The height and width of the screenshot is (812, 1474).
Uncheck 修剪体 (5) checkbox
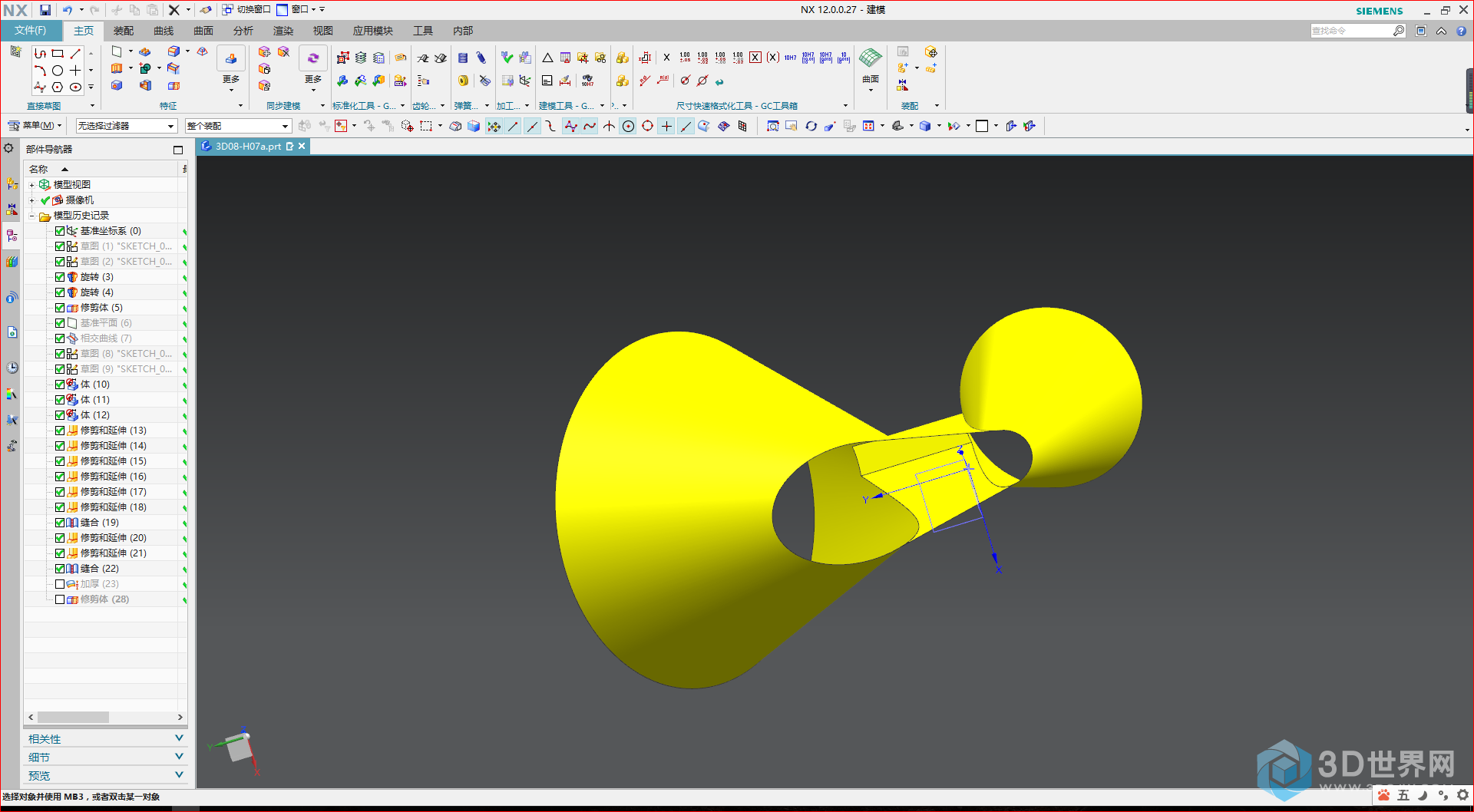coord(60,308)
